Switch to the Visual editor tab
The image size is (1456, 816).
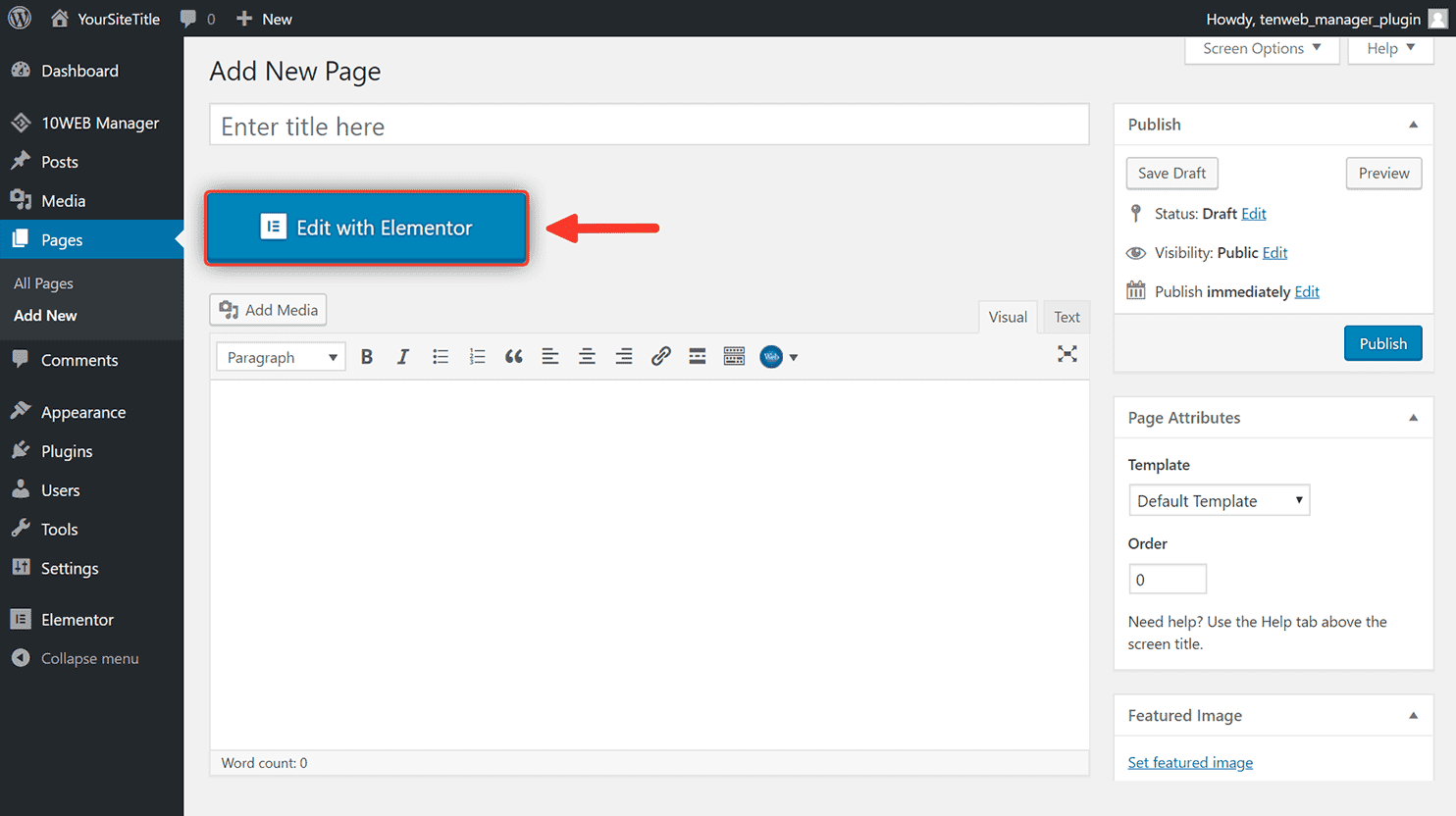click(1008, 317)
